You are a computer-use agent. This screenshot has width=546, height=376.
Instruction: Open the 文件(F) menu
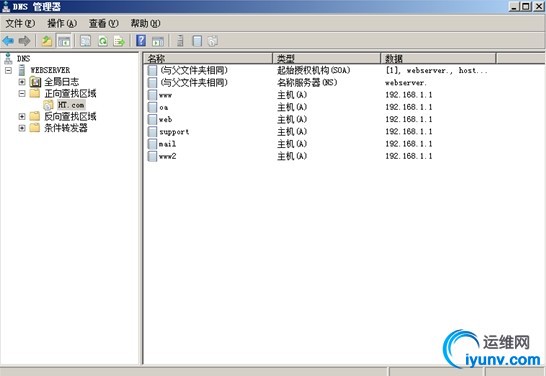point(20,23)
